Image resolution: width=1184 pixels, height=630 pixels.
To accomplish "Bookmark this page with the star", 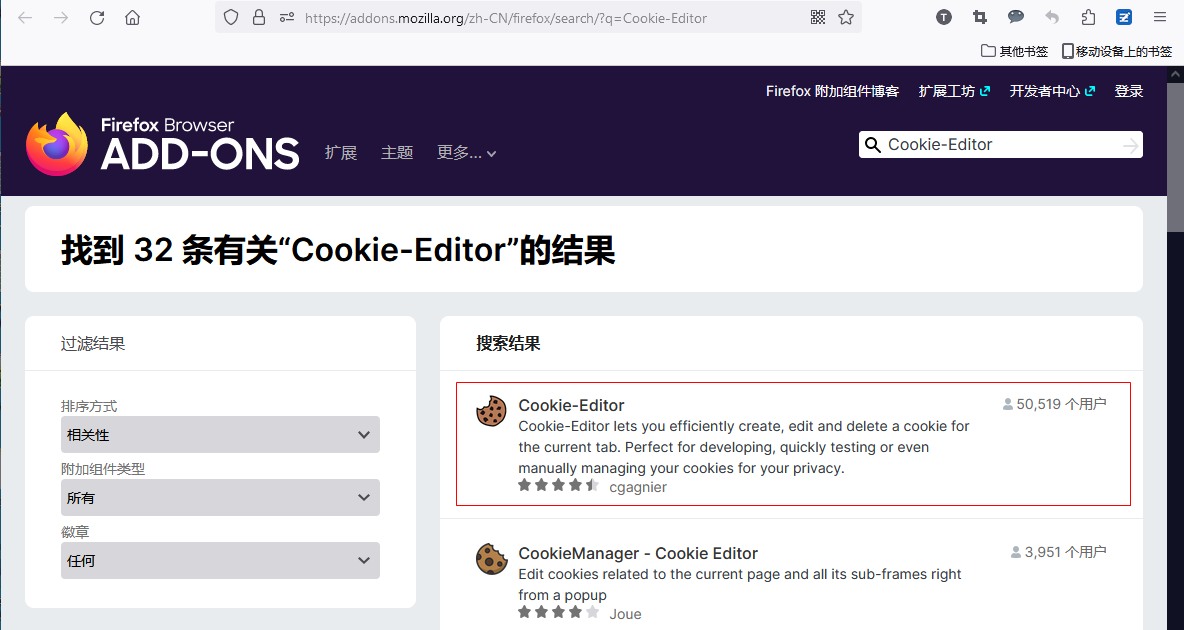I will click(846, 17).
